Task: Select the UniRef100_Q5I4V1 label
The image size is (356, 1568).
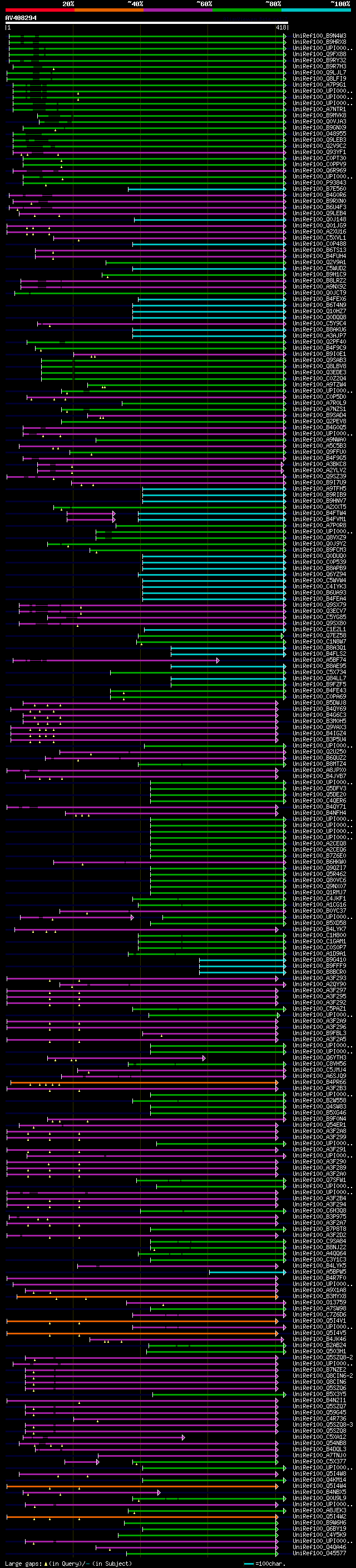Action: tap(319, 1321)
